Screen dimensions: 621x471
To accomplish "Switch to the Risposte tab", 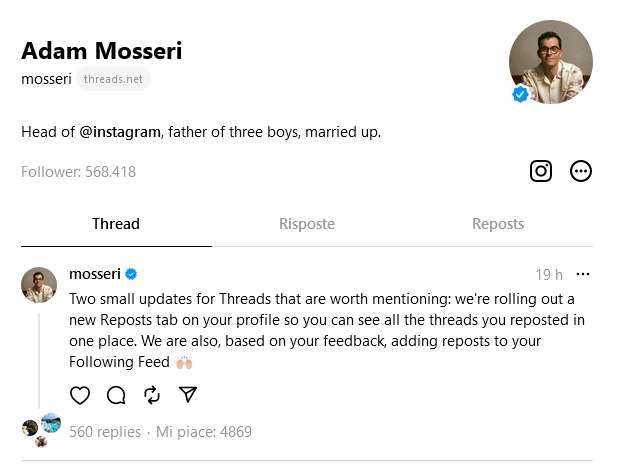I will [x=307, y=224].
